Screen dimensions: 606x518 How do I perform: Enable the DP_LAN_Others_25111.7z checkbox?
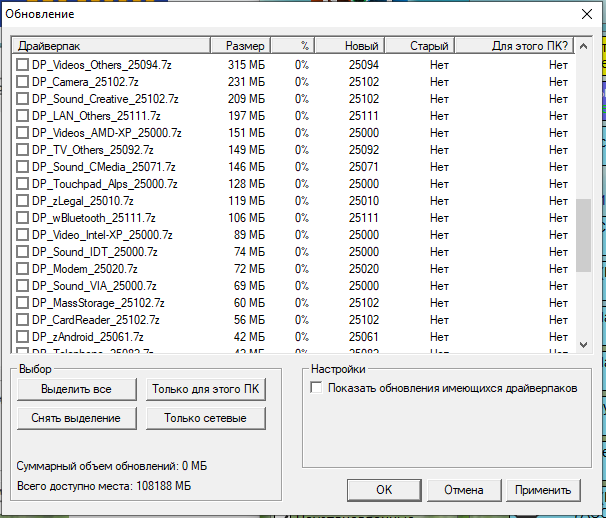point(23,116)
